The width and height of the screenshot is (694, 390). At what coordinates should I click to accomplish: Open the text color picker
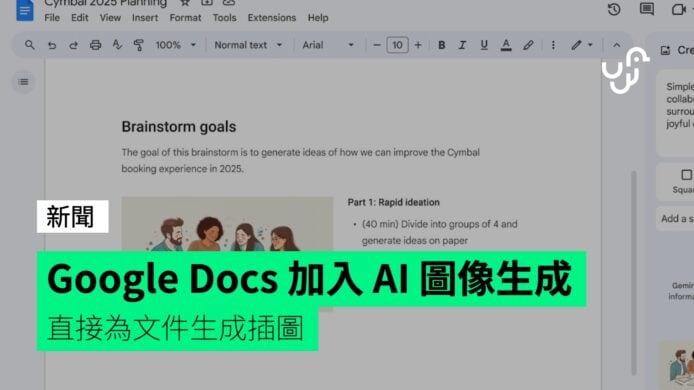506,45
